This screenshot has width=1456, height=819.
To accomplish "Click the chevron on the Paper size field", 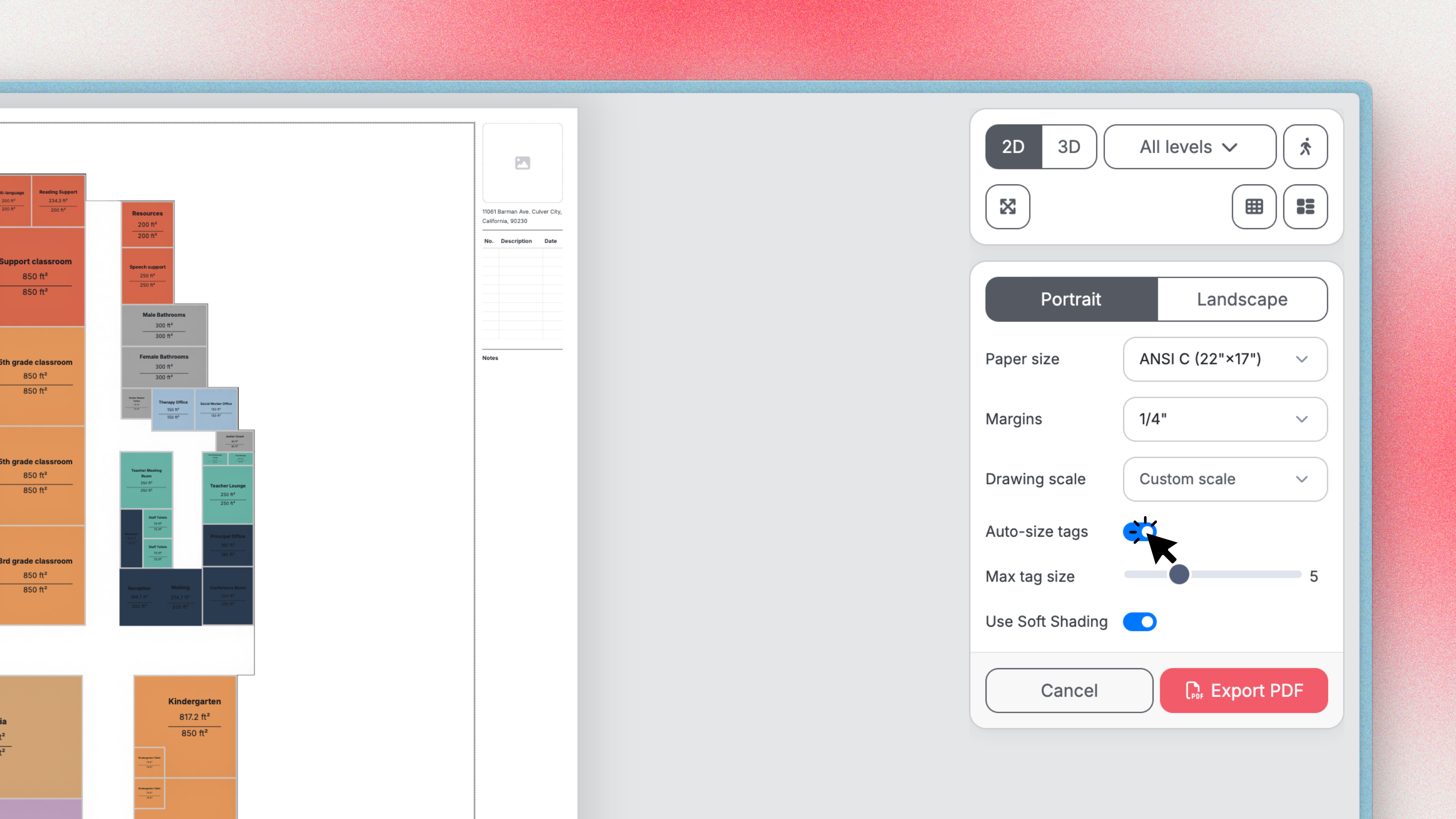I will [1302, 359].
